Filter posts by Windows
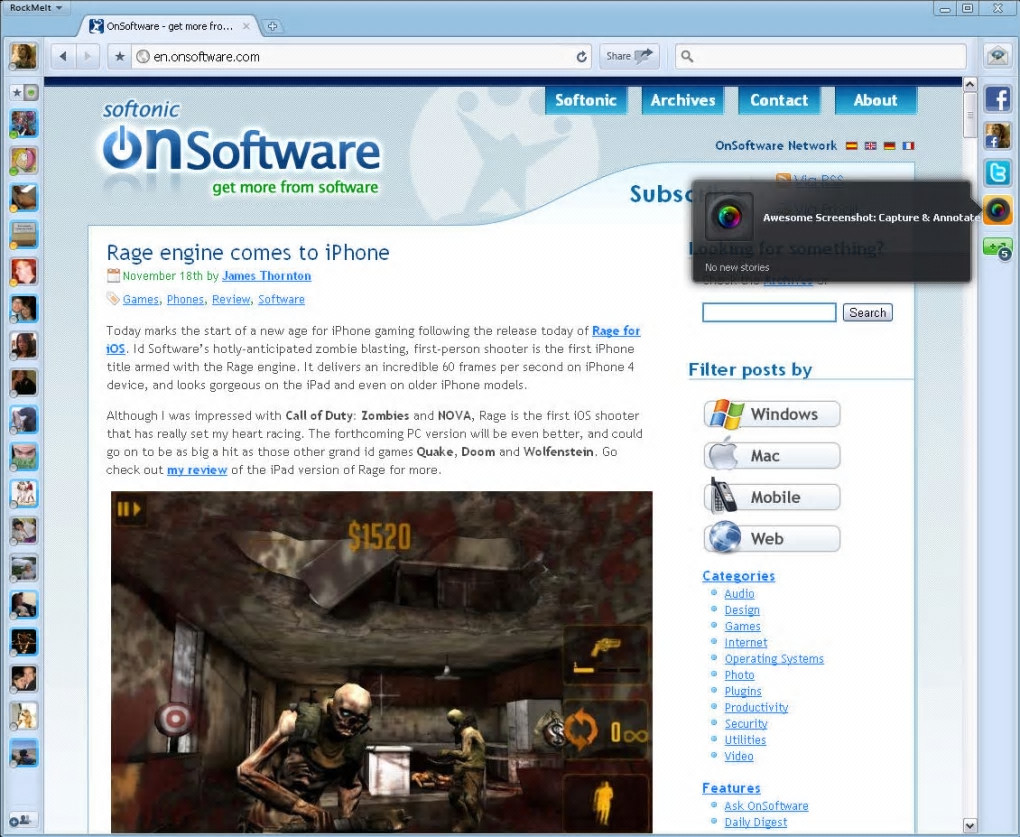This screenshot has width=1020, height=837. click(772, 414)
